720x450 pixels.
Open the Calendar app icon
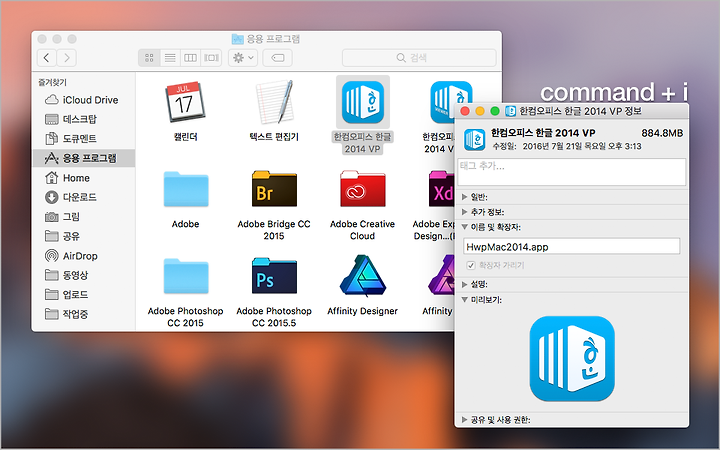tap(185, 102)
